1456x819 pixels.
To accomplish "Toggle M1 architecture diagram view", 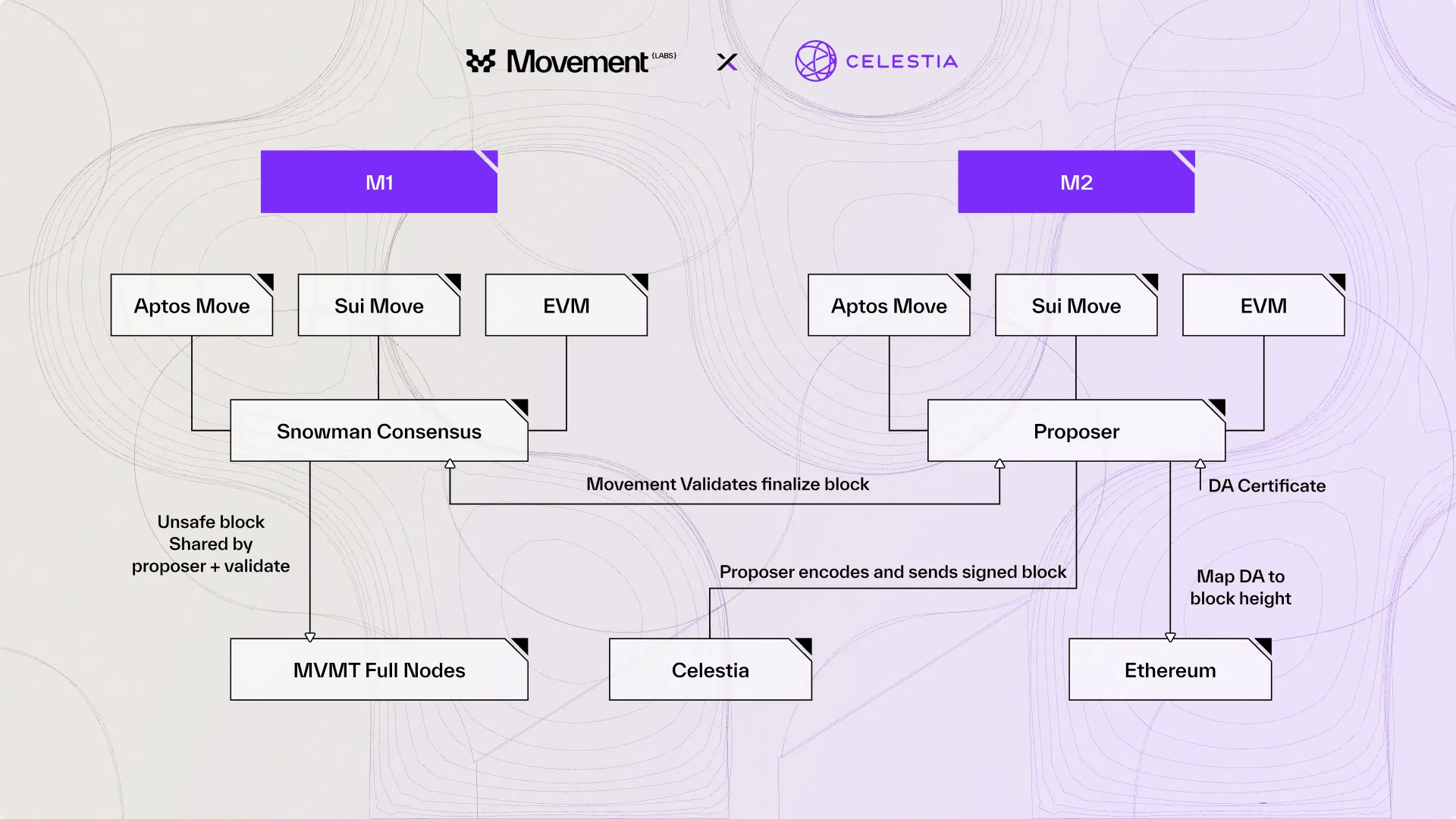I will (x=379, y=181).
